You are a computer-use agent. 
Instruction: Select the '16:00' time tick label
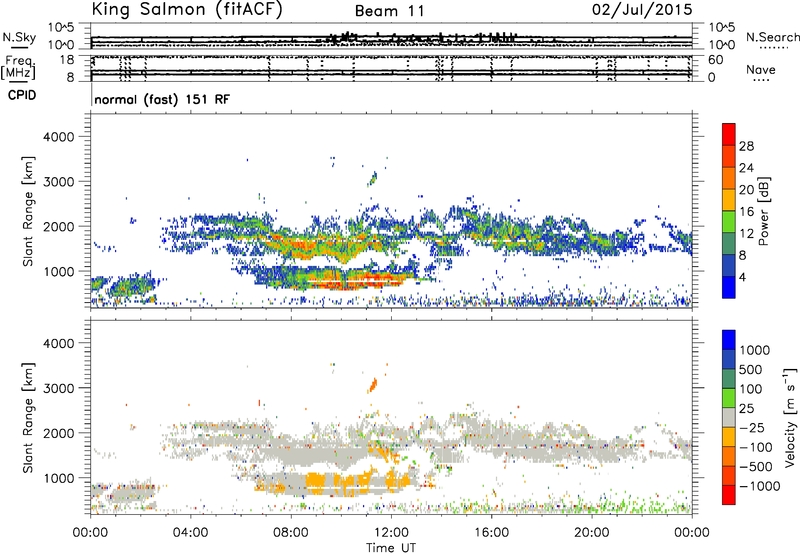click(491, 533)
